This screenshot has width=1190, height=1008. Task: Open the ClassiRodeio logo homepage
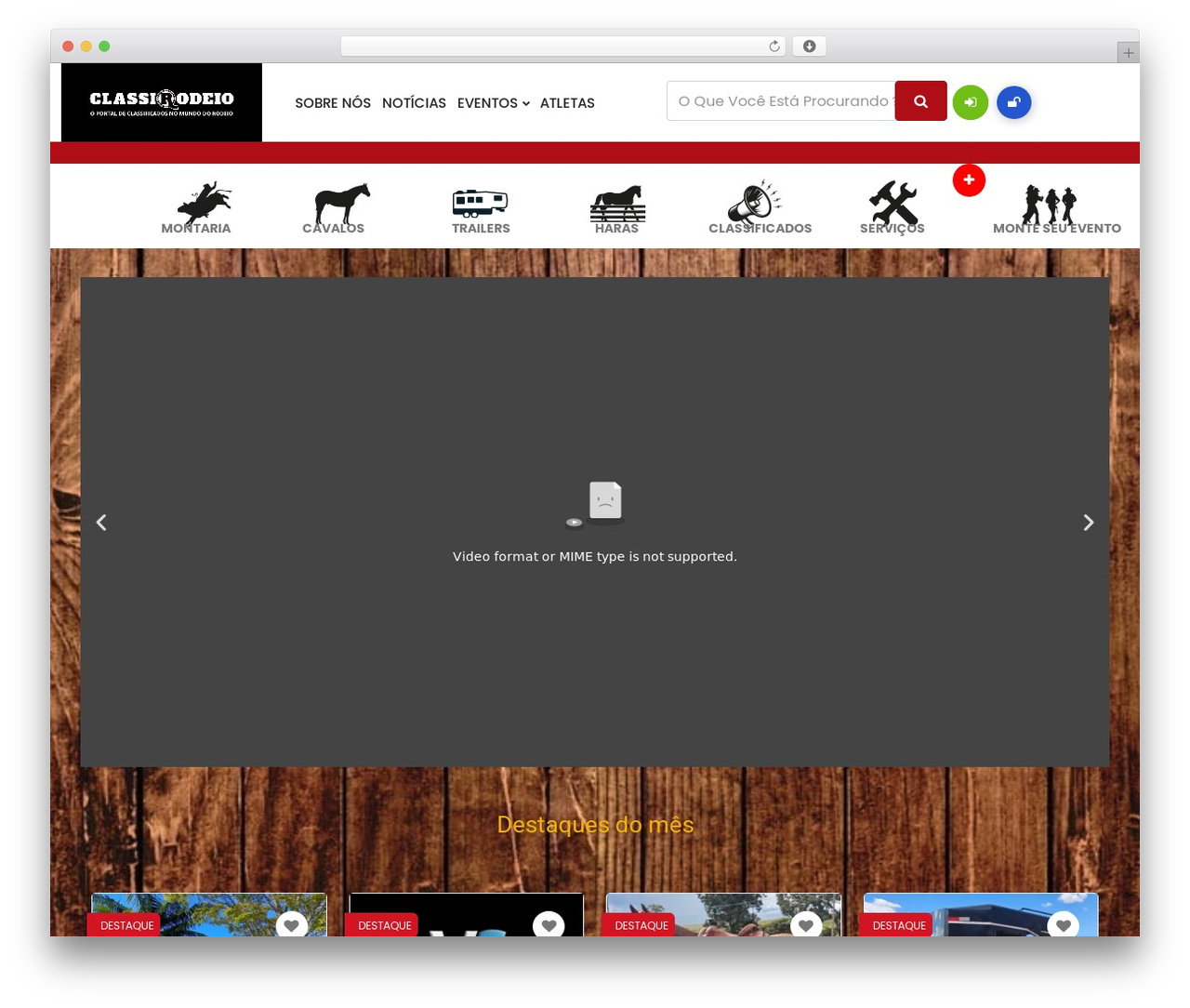click(x=162, y=102)
